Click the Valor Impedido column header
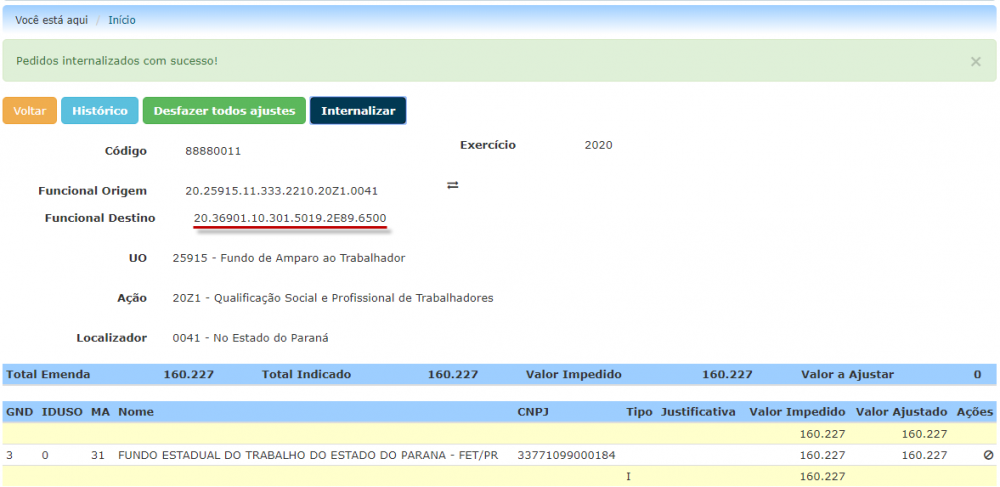Viewport: 1000px width, 487px height. tap(797, 412)
